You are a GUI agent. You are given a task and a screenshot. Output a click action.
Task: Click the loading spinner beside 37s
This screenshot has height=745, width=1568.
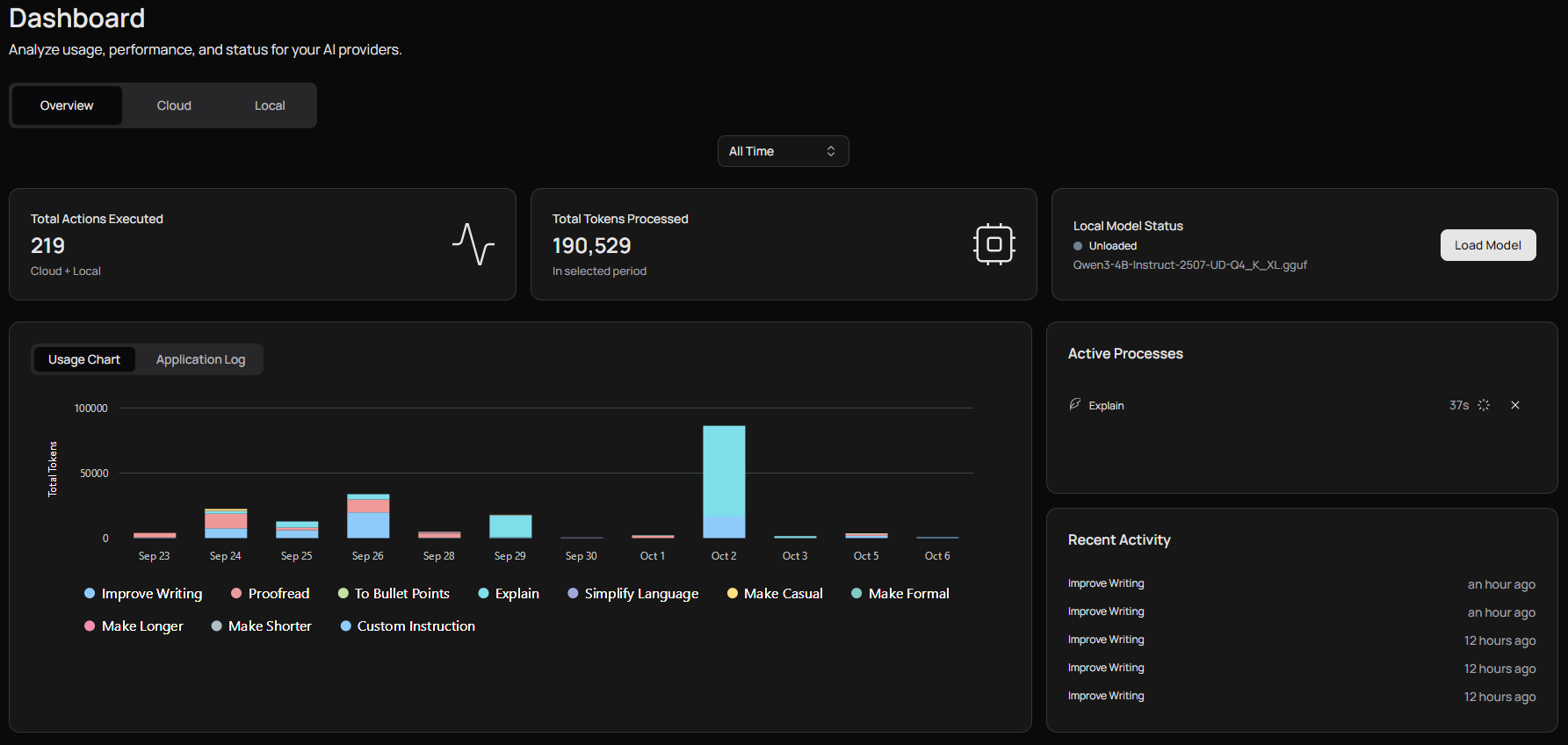click(1484, 405)
